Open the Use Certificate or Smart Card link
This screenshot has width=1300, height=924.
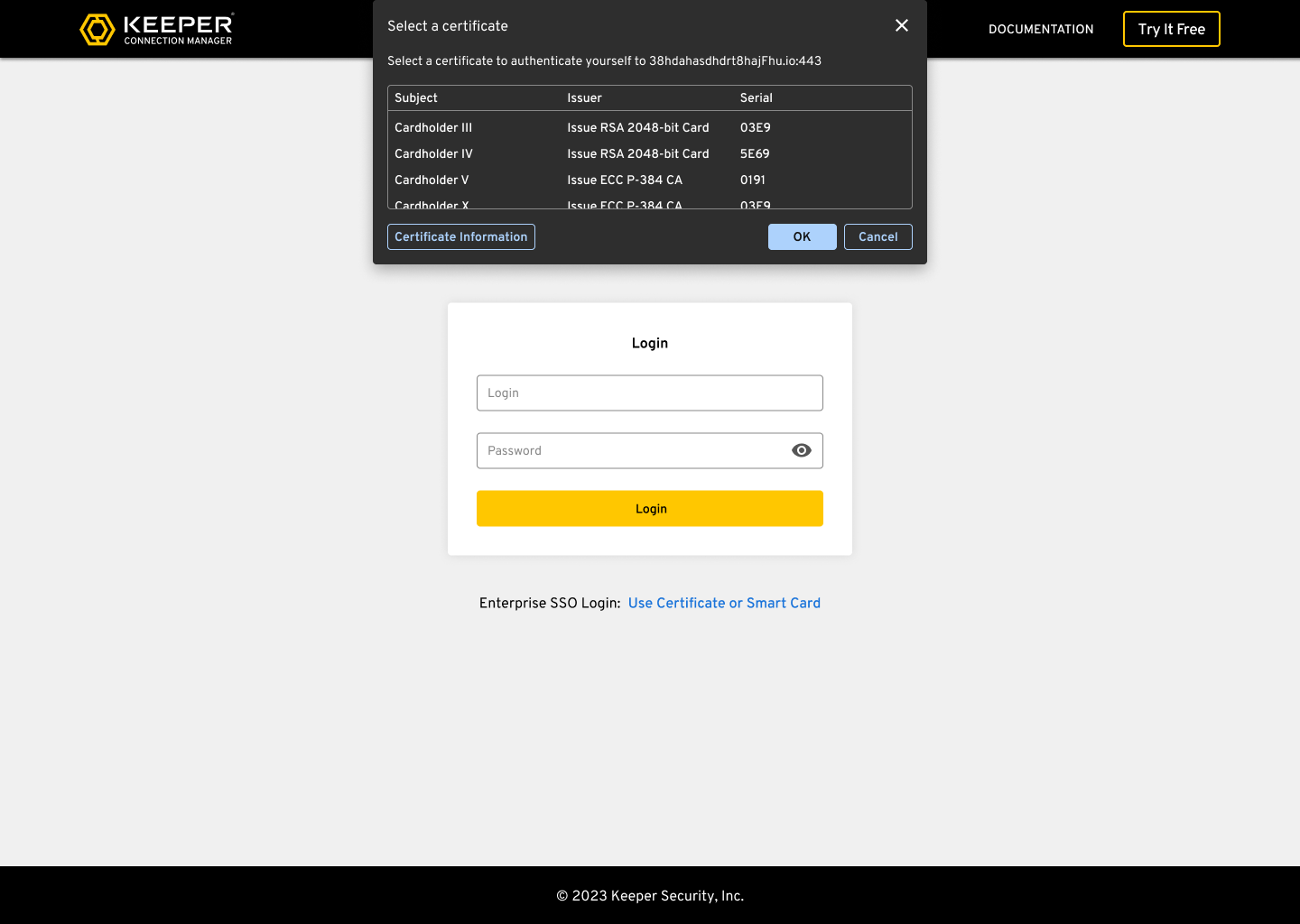(x=724, y=603)
